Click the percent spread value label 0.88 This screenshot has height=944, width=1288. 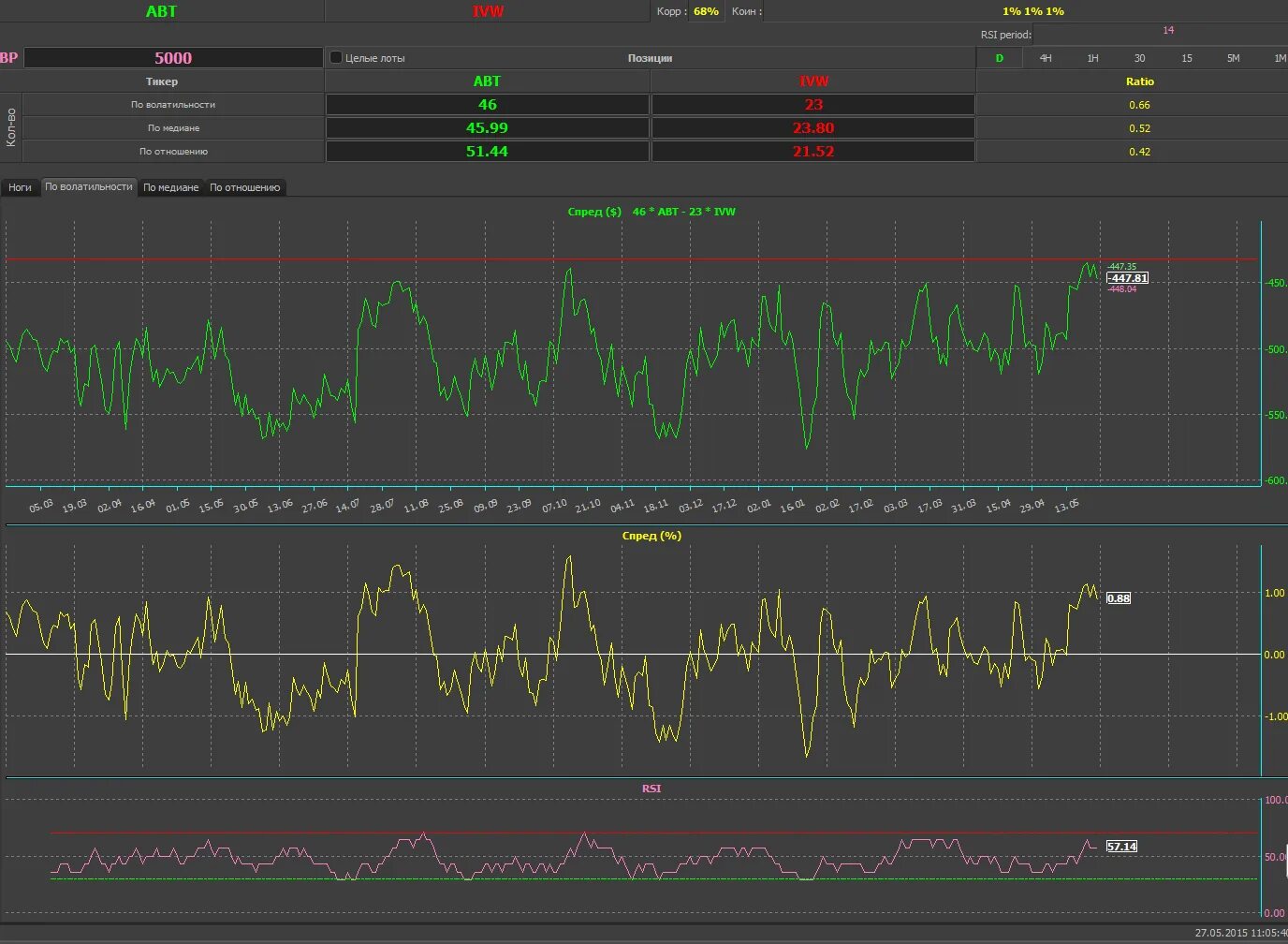1119,598
